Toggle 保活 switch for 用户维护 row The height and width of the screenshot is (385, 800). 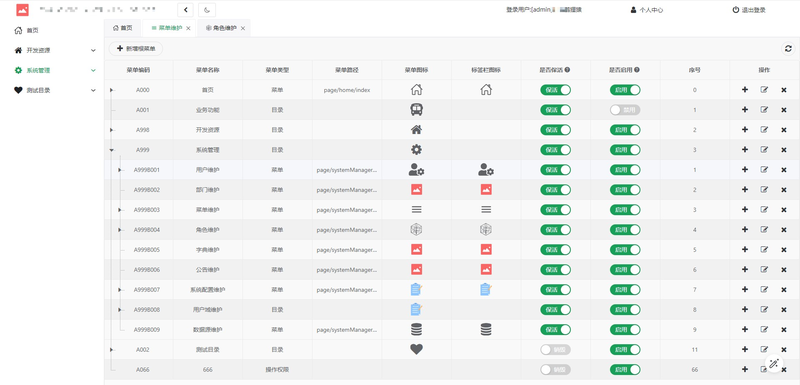(556, 169)
